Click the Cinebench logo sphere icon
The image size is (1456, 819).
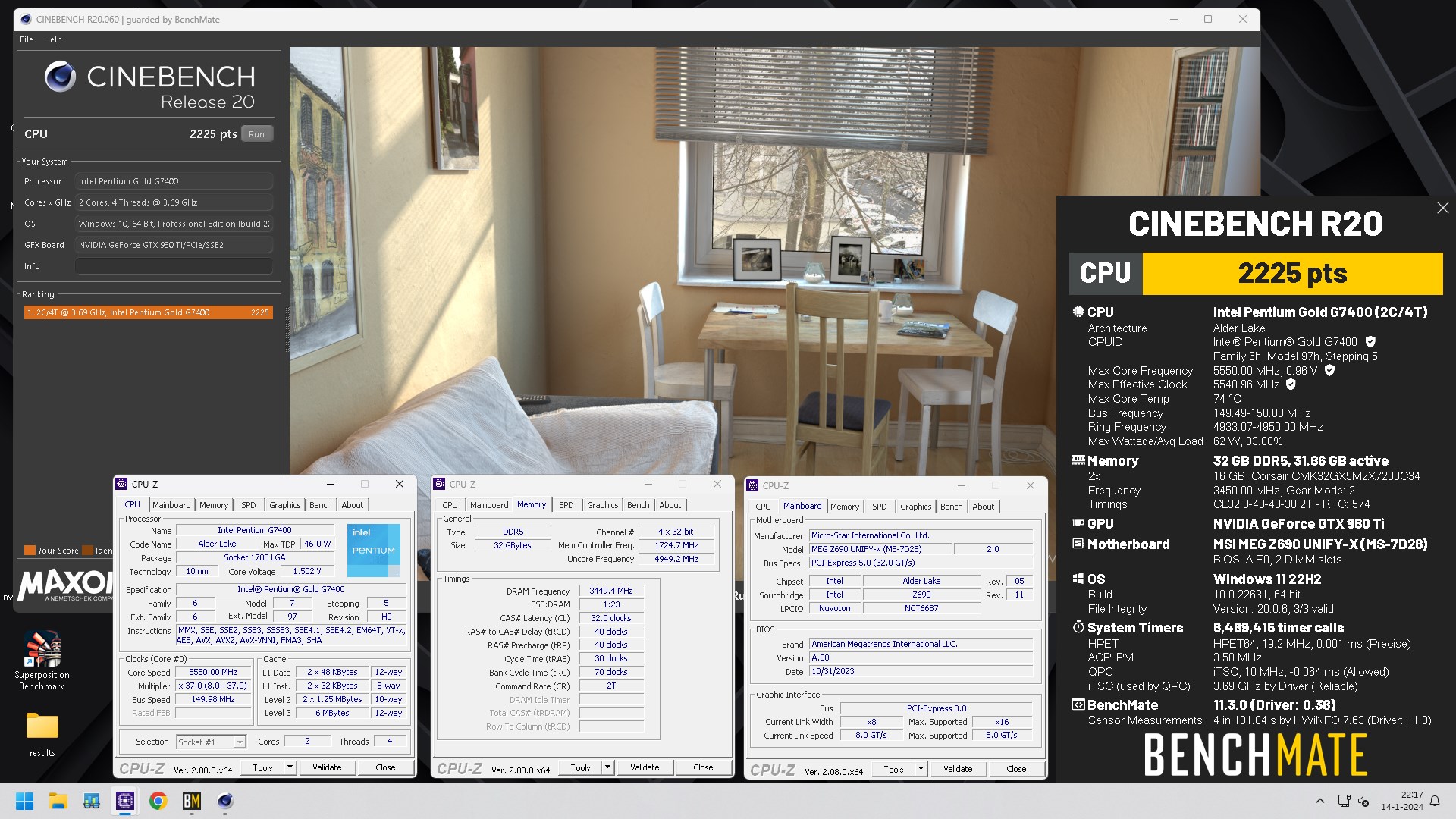60,77
